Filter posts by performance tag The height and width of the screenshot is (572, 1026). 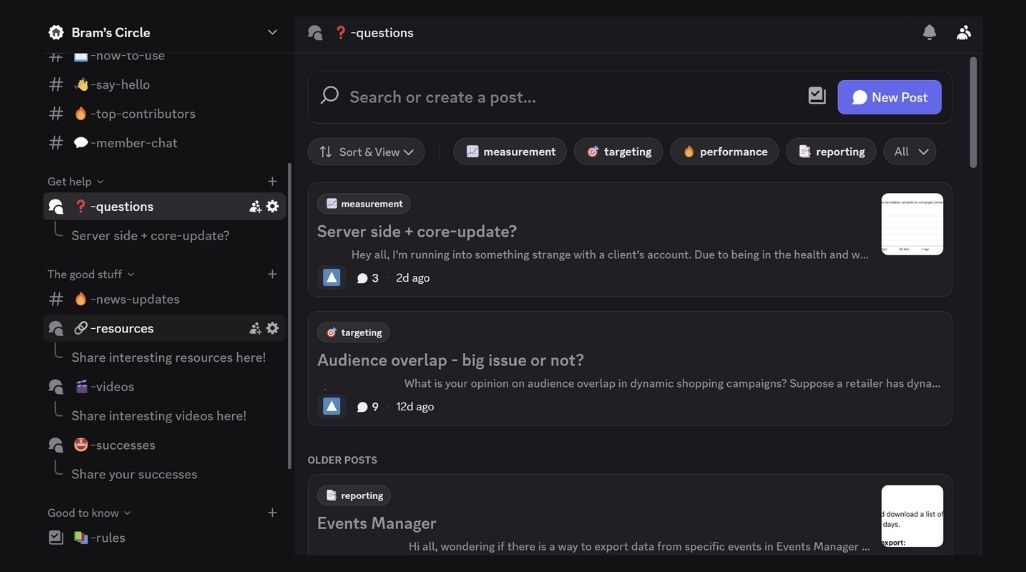[724, 152]
